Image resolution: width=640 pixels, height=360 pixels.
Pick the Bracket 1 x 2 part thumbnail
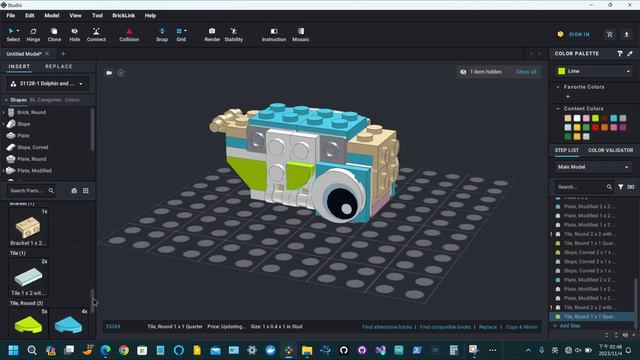[28, 227]
